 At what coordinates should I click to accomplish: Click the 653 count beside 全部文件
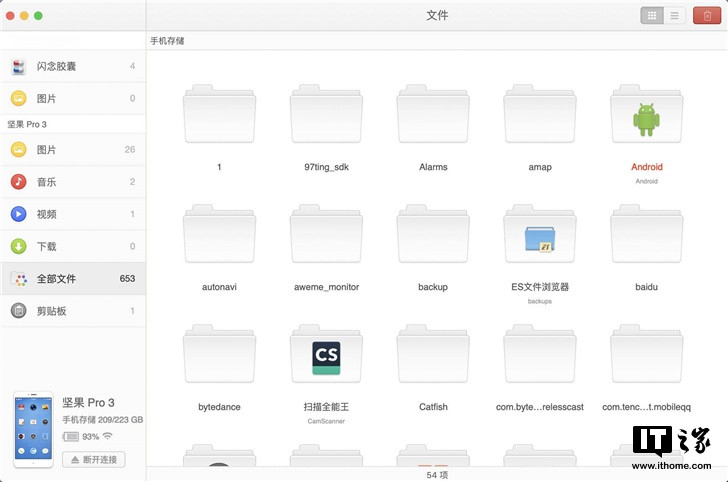127,279
